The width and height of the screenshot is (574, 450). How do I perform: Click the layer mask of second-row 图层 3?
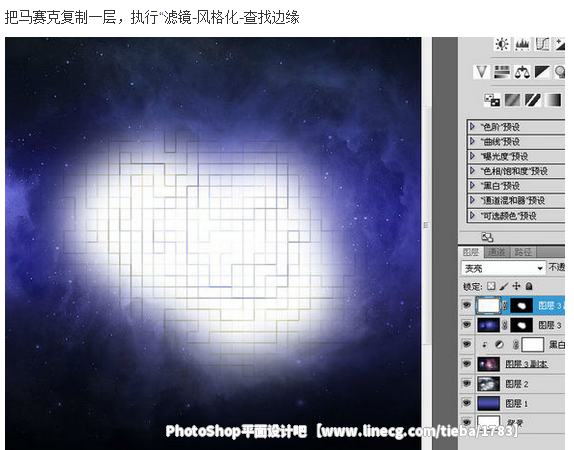[521, 325]
